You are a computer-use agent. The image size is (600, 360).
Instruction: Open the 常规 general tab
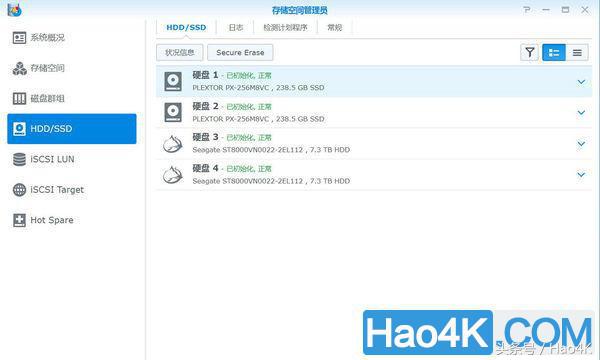(x=334, y=28)
